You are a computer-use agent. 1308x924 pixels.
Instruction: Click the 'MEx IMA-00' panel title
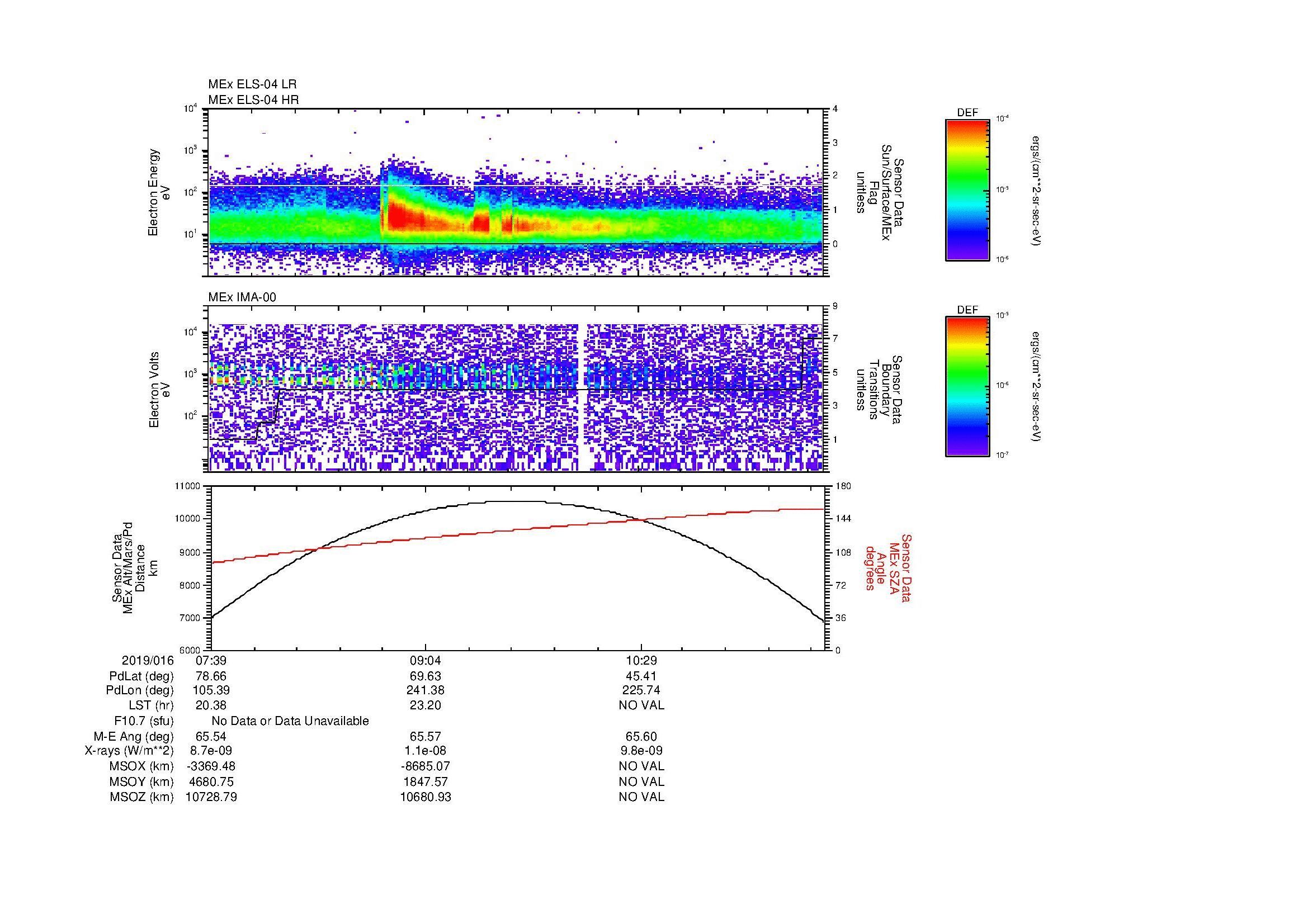(x=242, y=297)
